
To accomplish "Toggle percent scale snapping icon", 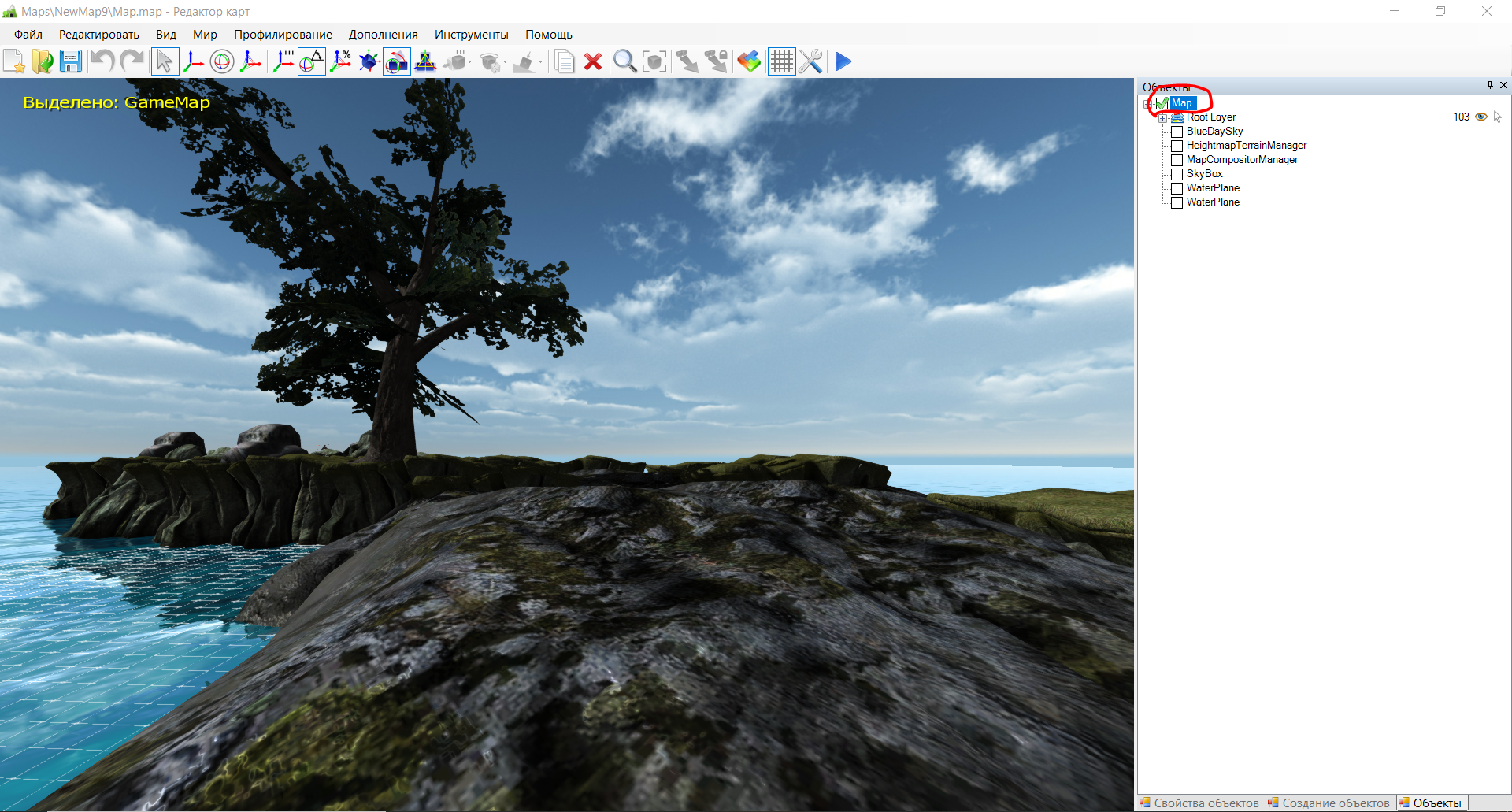I will click(340, 61).
